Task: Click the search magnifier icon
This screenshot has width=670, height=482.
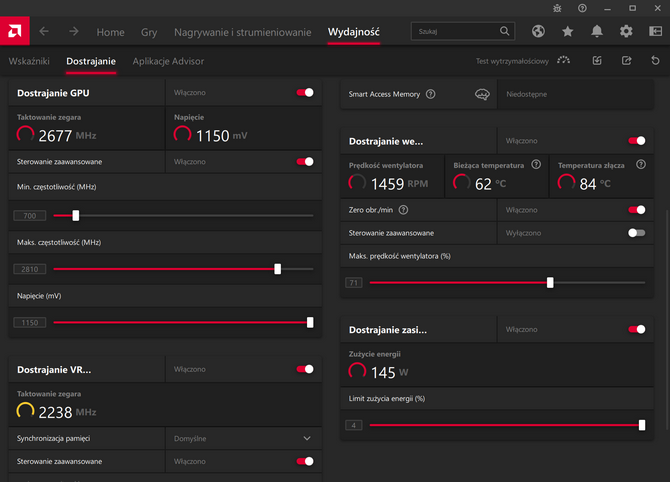Action: tap(505, 31)
